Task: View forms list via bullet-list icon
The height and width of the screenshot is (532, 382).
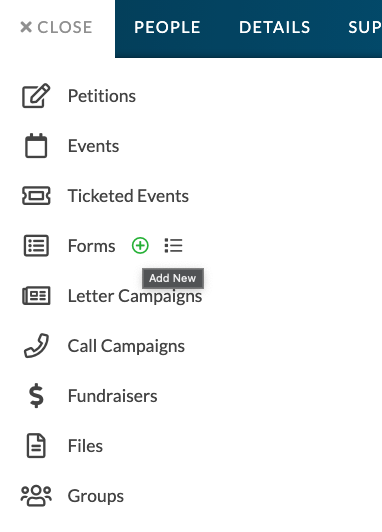Action: [x=173, y=245]
